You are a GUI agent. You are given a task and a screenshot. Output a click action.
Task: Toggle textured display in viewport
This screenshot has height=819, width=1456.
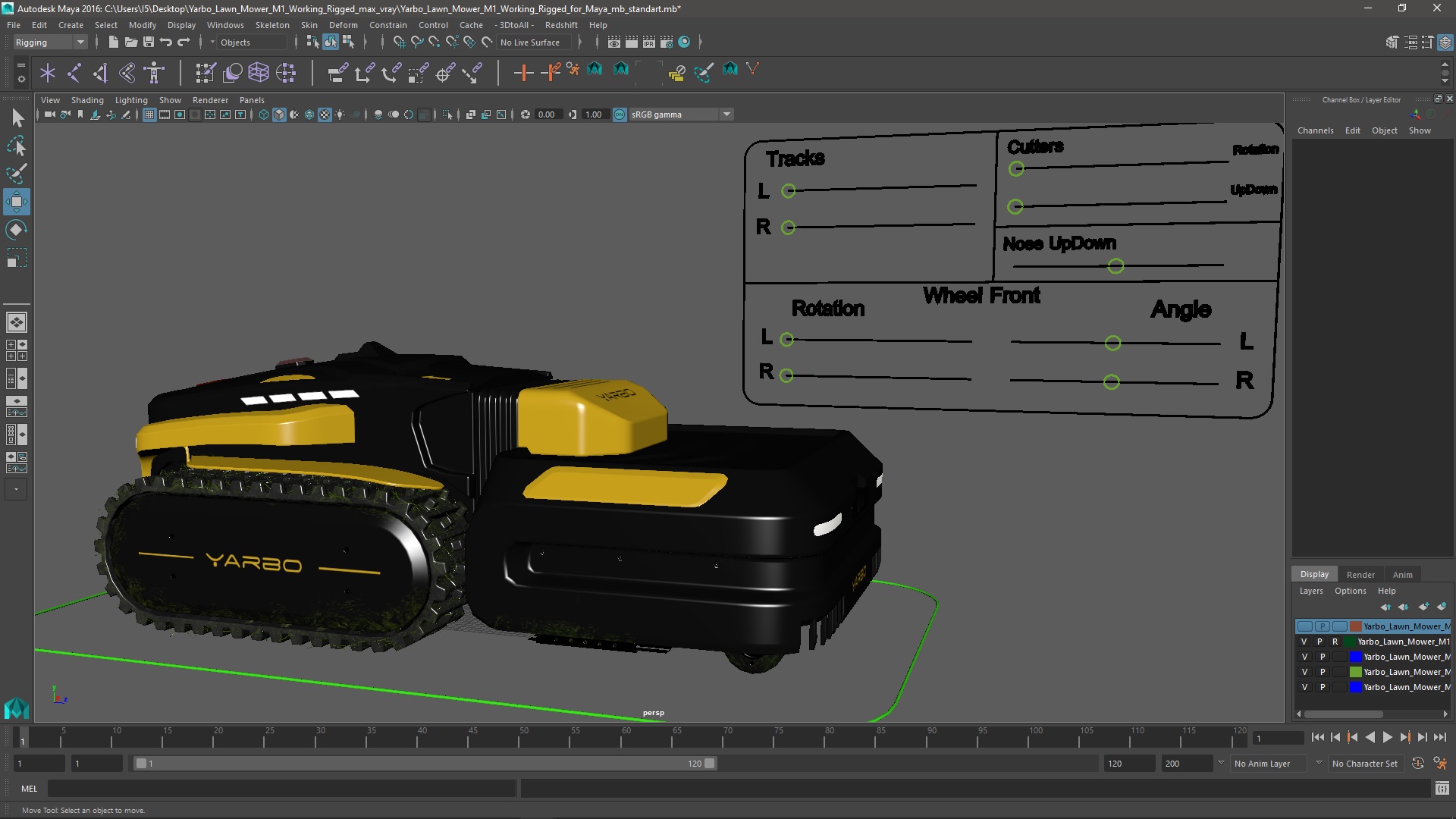click(x=325, y=115)
